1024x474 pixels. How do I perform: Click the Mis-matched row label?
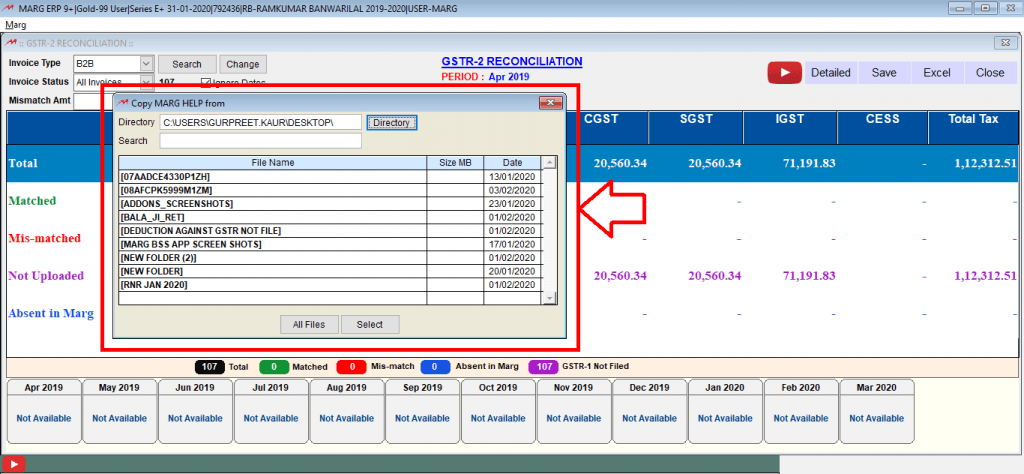pyautogui.click(x=44, y=238)
